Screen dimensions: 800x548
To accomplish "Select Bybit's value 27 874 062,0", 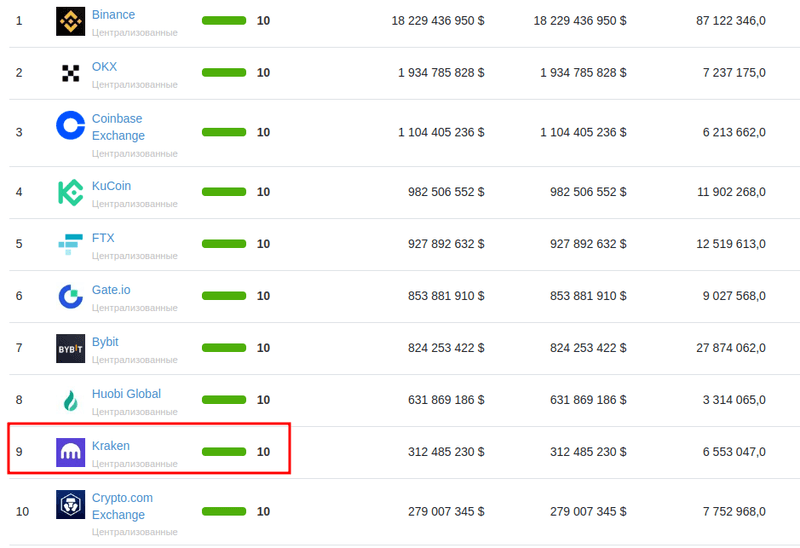I will [x=731, y=348].
